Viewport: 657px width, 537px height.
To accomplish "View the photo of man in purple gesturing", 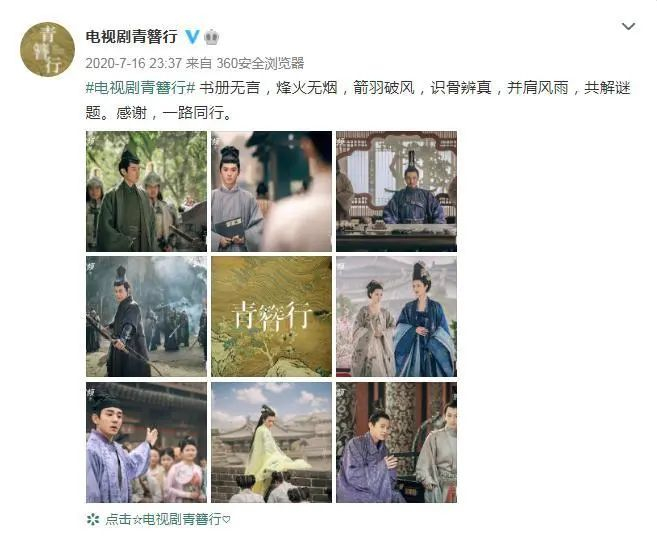I will (x=146, y=442).
